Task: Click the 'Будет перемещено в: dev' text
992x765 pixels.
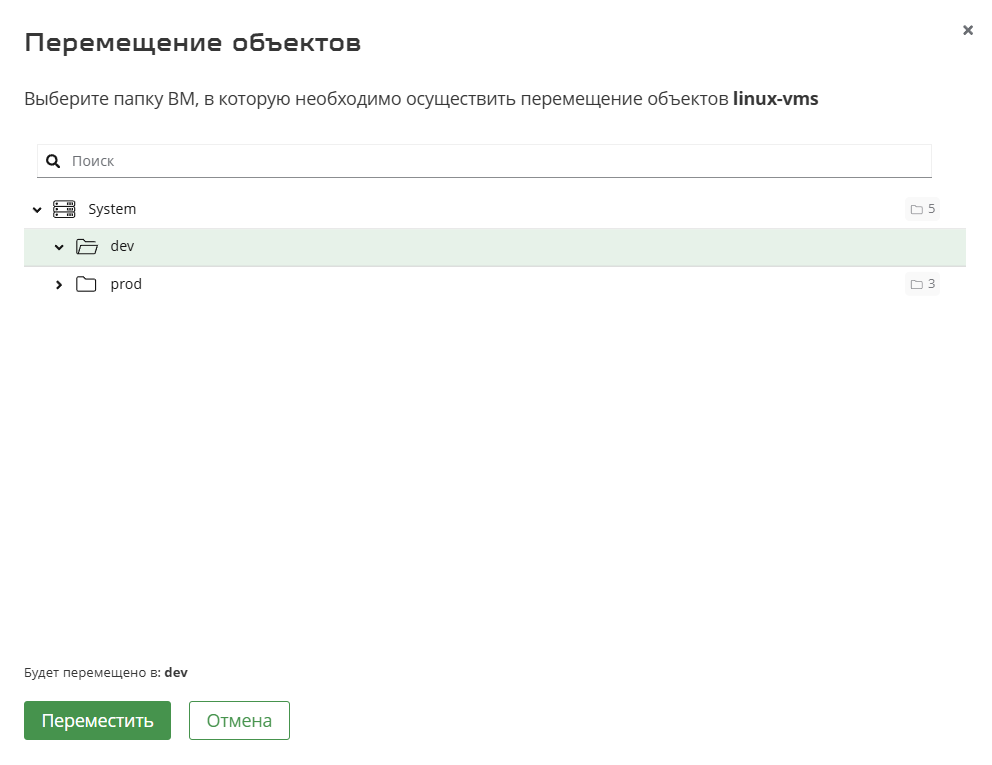Action: click(x=106, y=673)
